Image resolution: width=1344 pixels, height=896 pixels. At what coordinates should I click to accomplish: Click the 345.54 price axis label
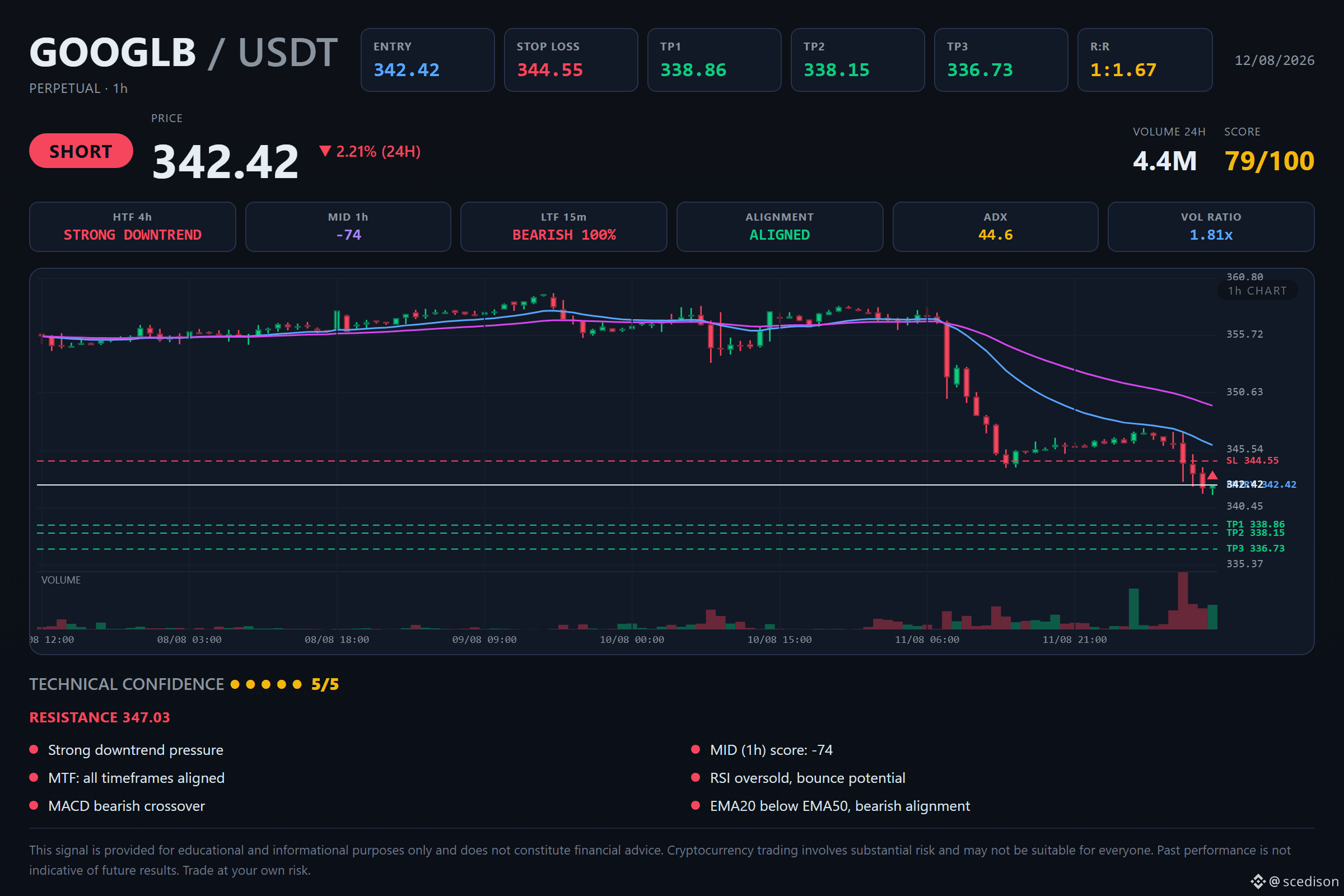pos(1244,449)
